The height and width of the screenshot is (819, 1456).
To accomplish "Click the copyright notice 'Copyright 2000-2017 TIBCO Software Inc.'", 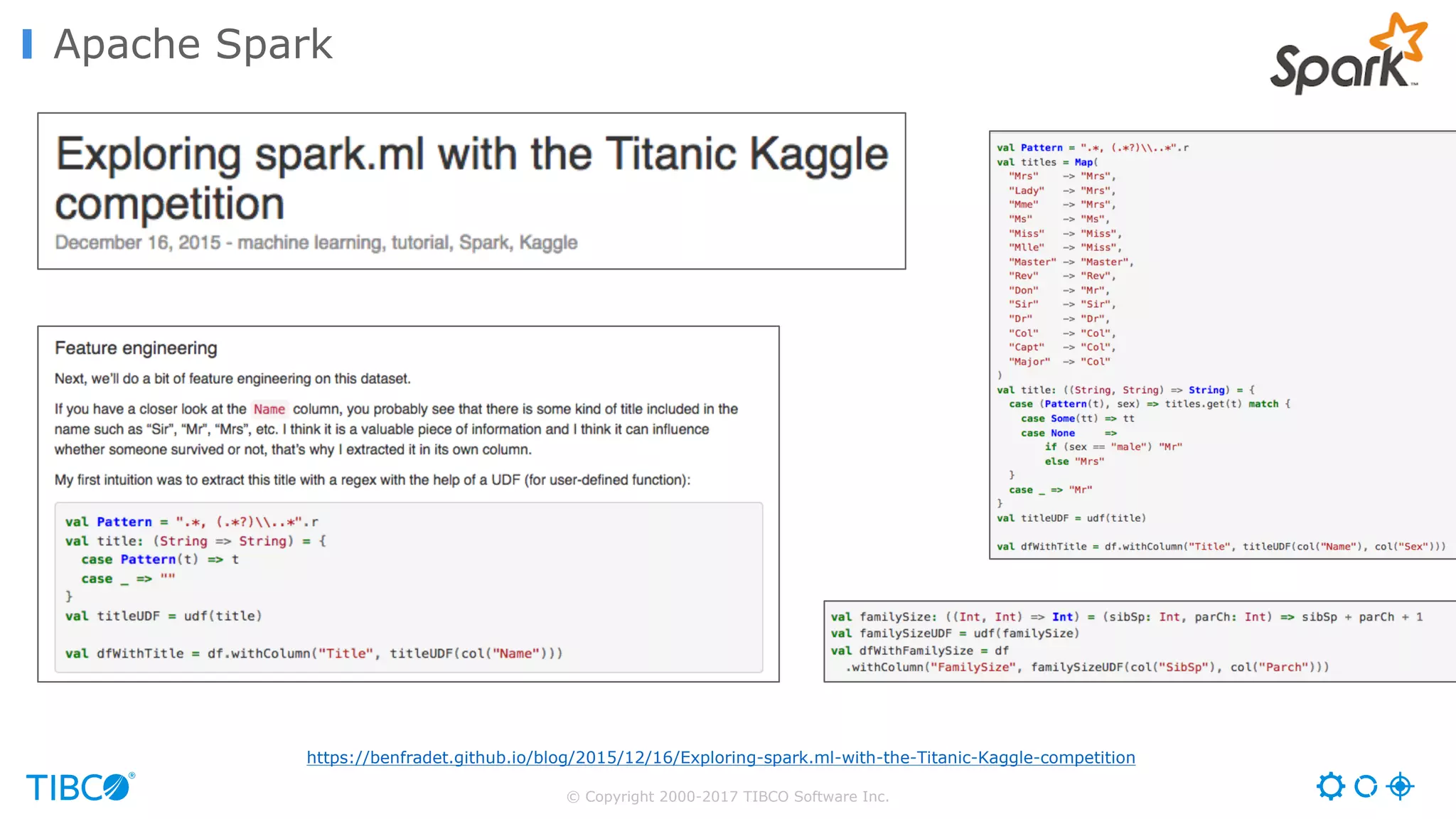I will [728, 797].
